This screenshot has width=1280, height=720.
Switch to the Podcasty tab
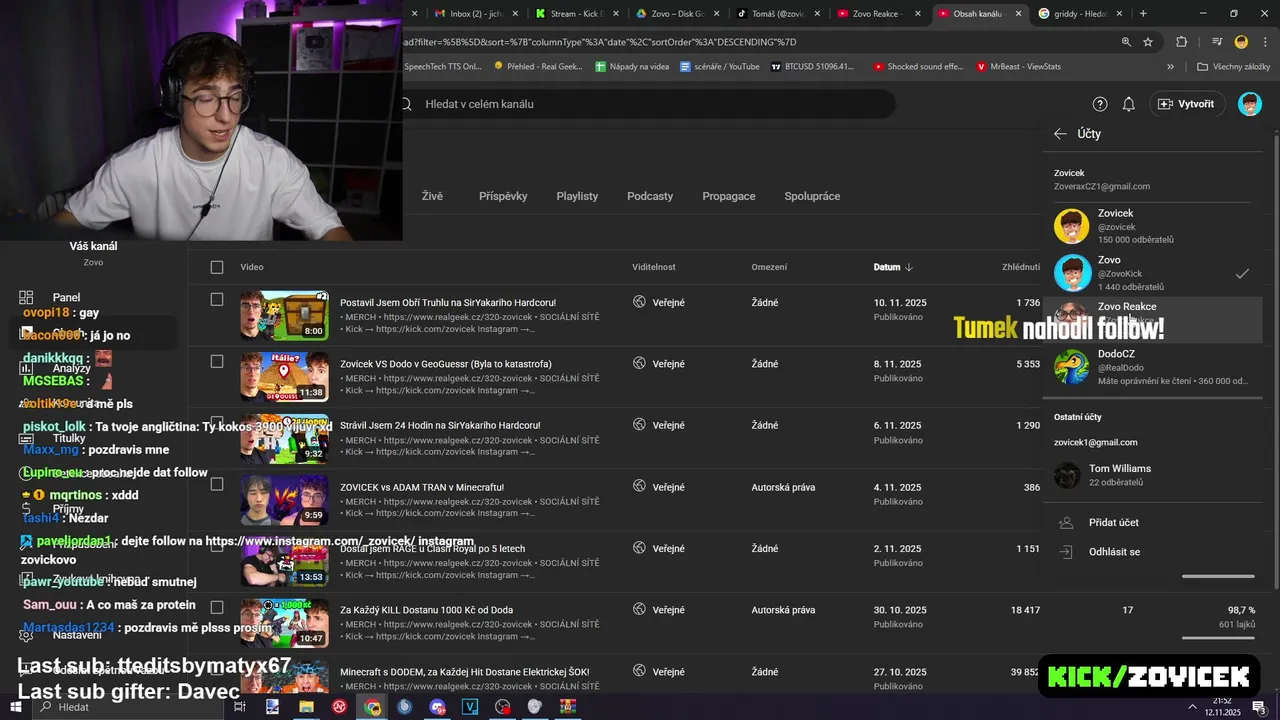650,196
